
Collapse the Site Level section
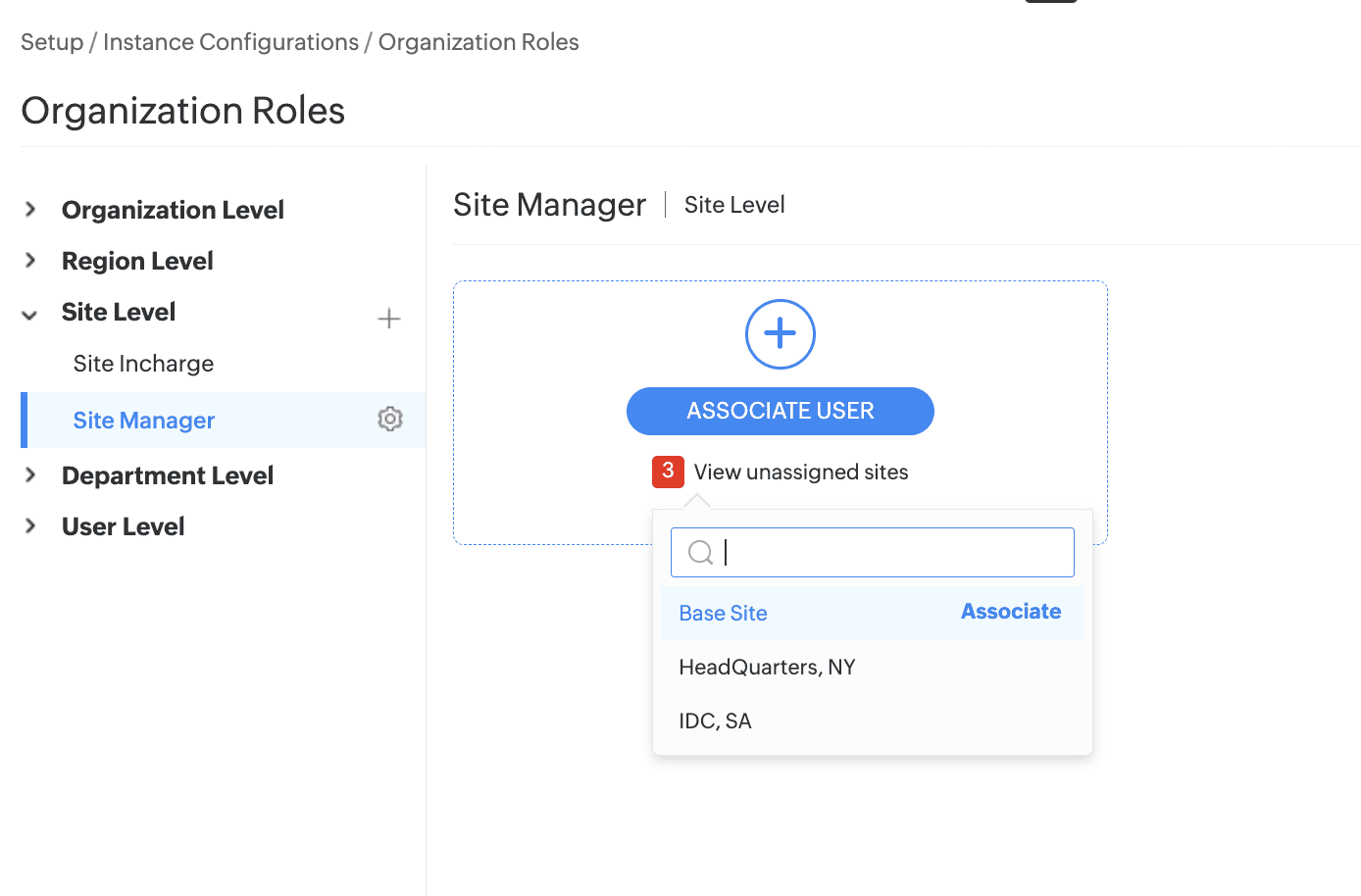point(30,314)
